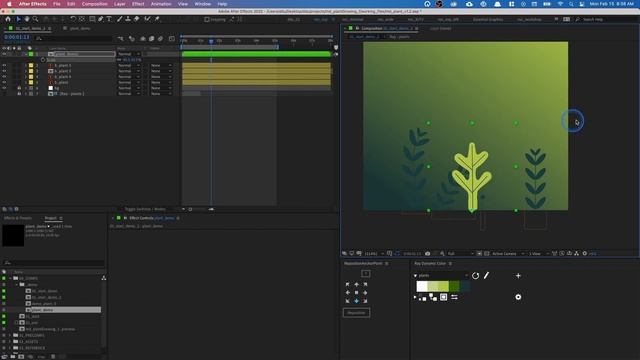
Task: Select the Hand tool
Action: coord(27,19)
